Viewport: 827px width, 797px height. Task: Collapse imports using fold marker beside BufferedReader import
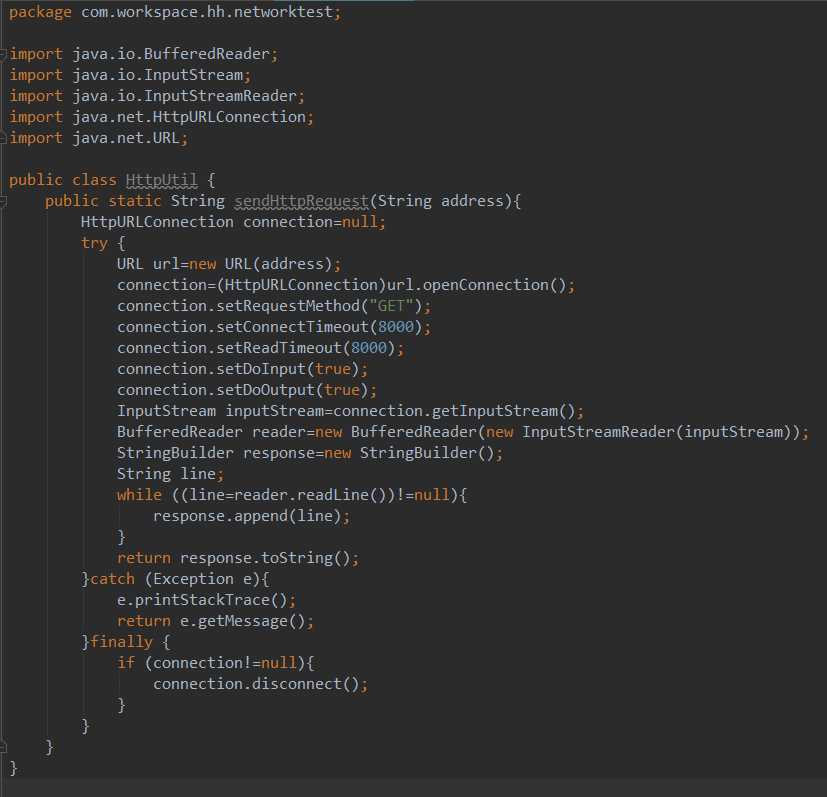(x=3, y=54)
